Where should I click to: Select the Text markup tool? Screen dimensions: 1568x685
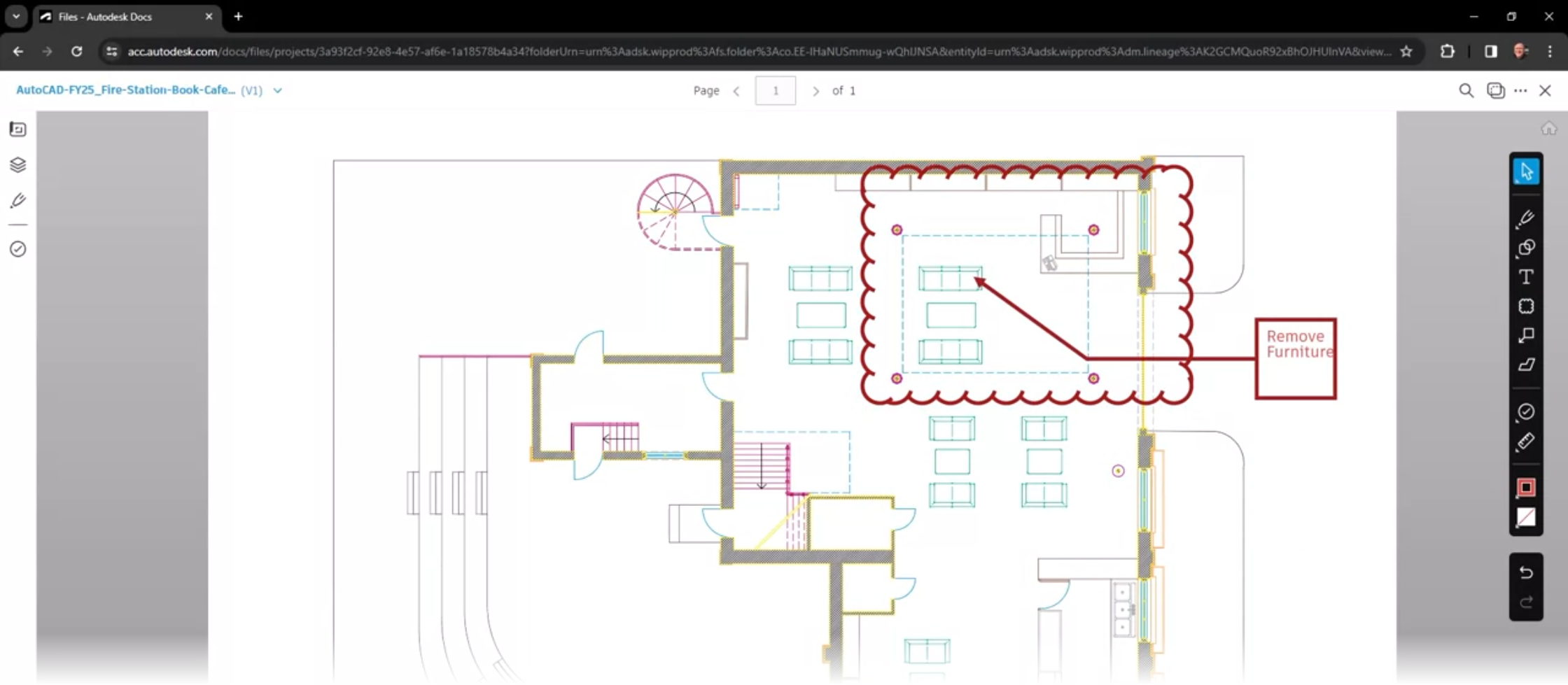pyautogui.click(x=1526, y=276)
